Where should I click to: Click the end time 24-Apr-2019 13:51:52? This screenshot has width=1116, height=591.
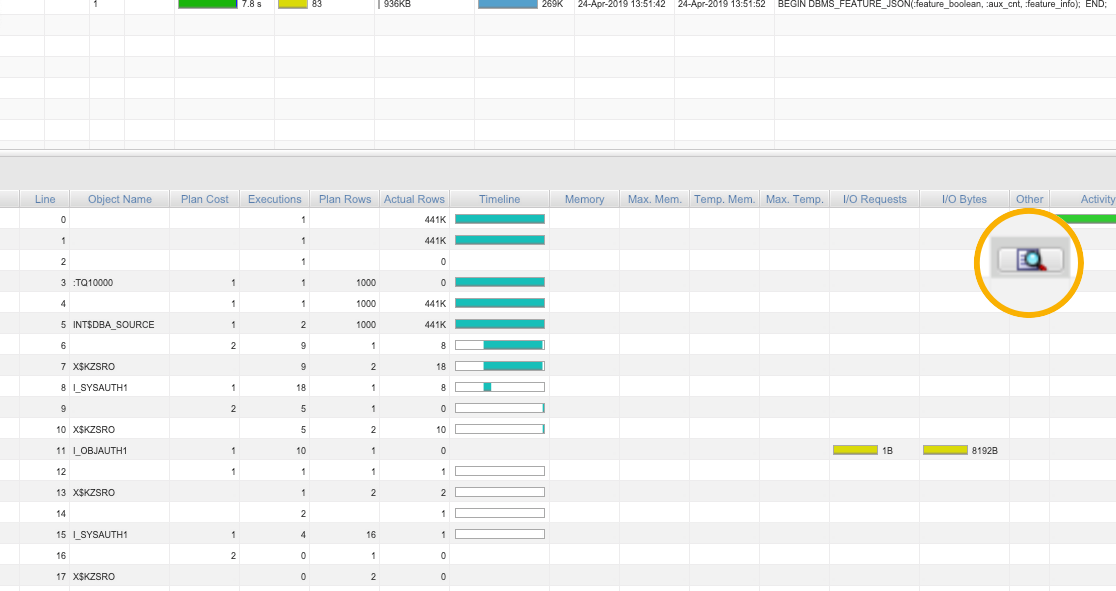point(722,4)
